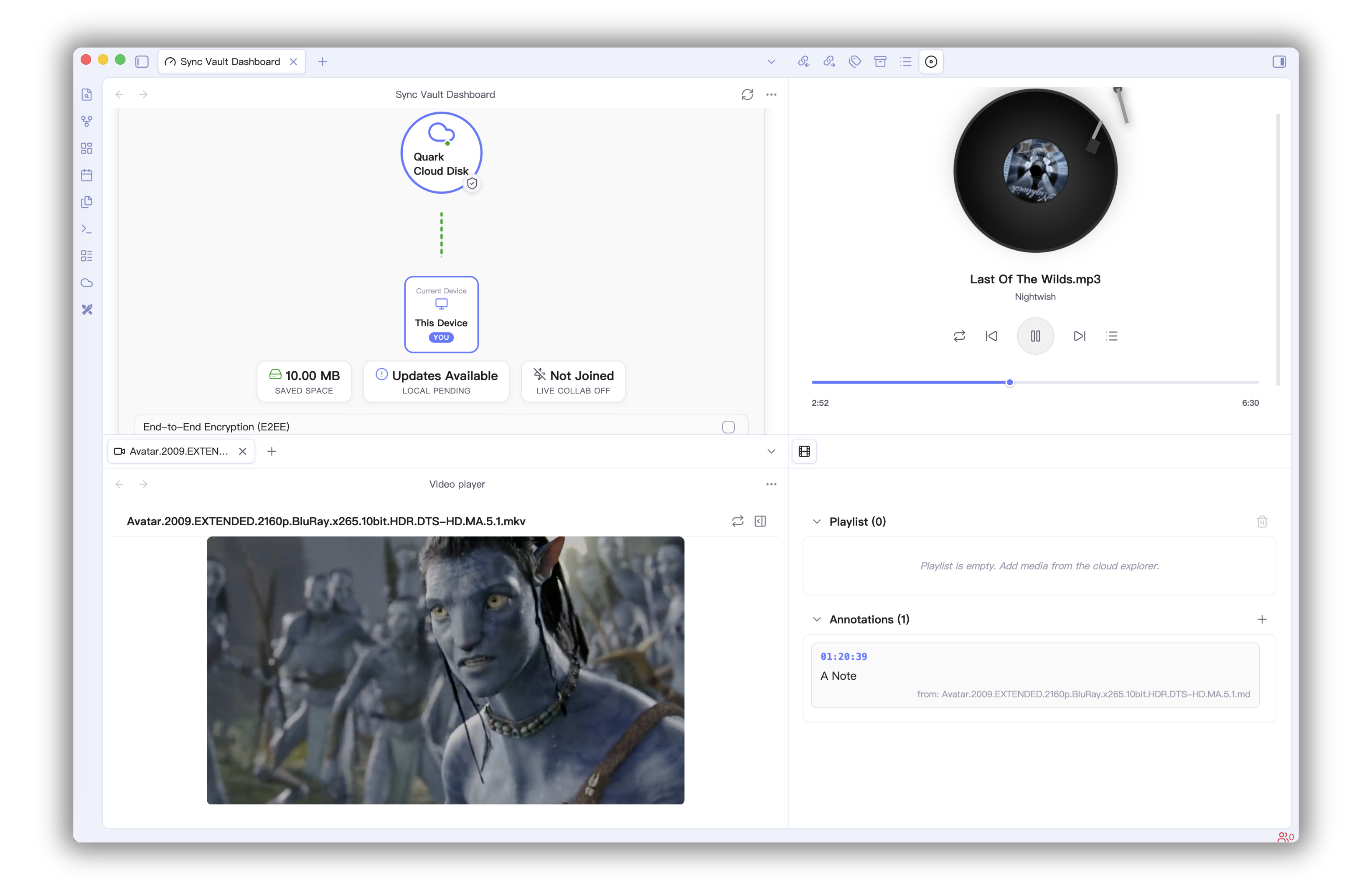Seek the music progress slider

click(1035, 382)
